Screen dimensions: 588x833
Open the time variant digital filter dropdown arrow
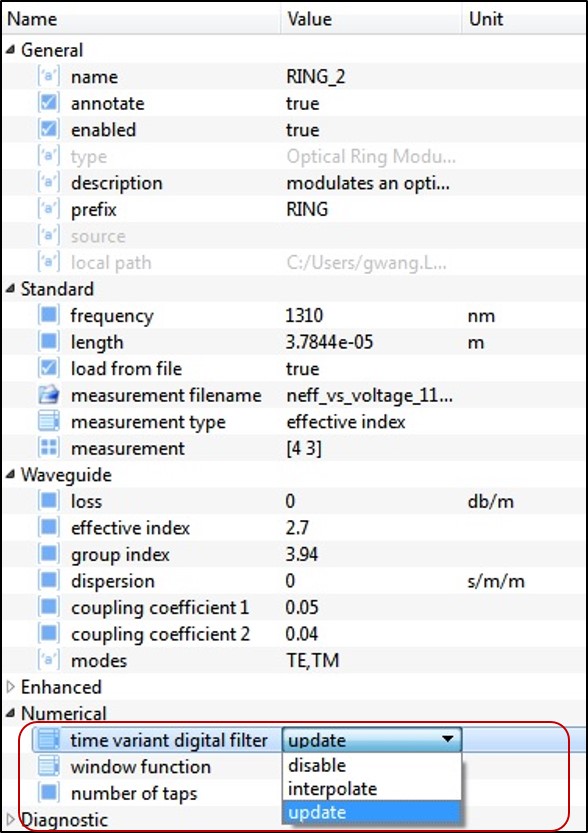pyautogui.click(x=448, y=740)
